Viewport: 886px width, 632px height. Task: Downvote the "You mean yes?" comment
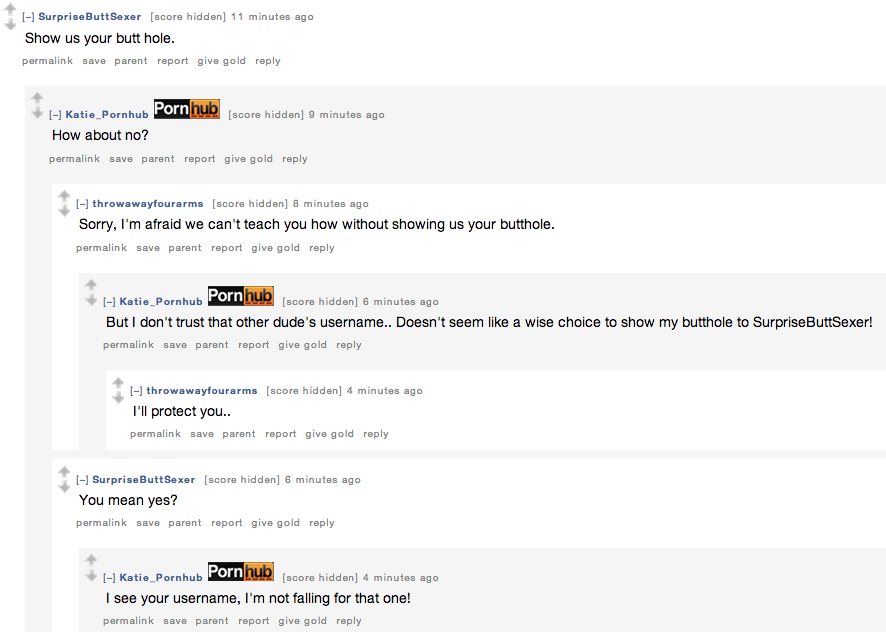click(x=64, y=487)
